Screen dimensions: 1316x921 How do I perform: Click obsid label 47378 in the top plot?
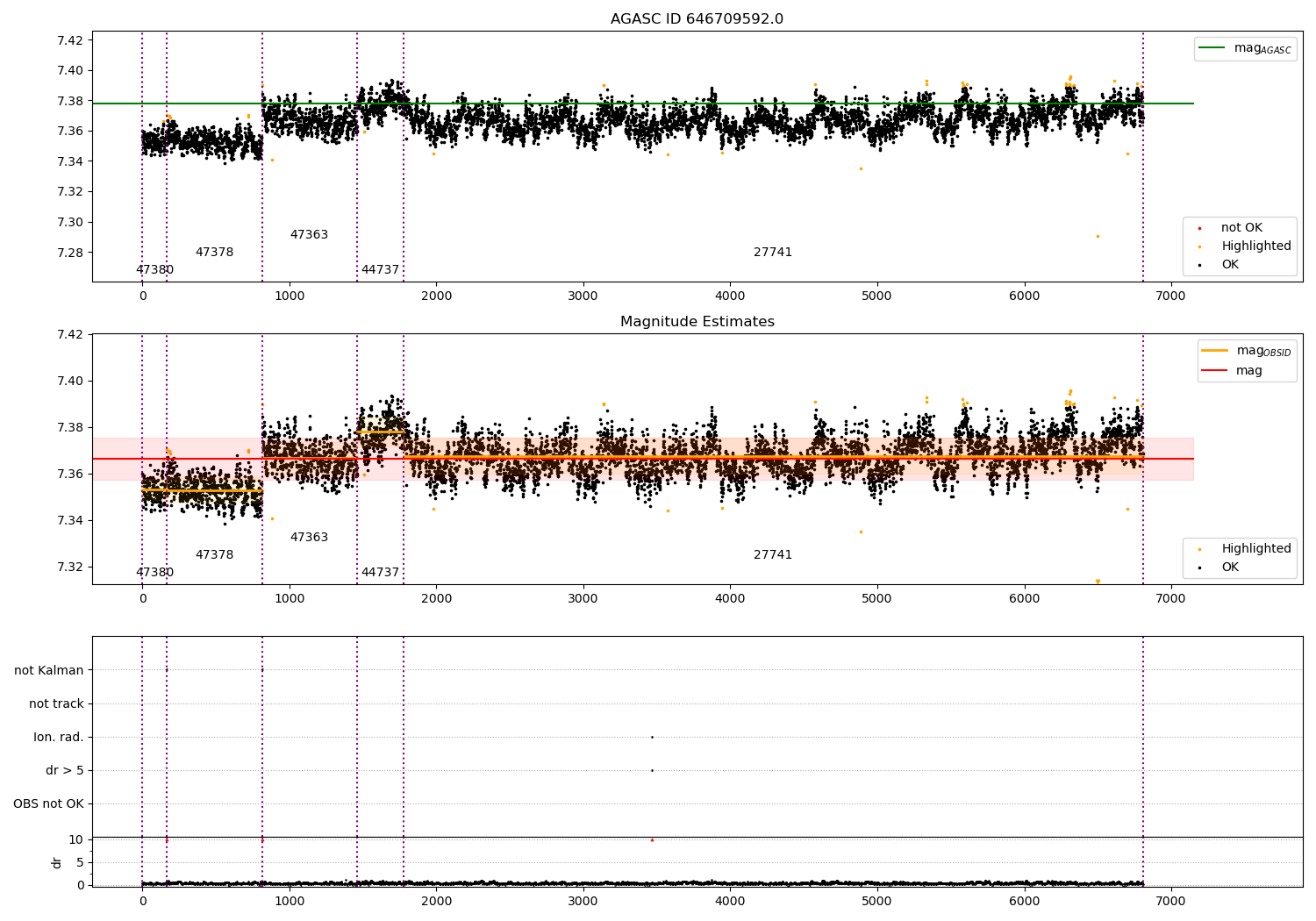(214, 253)
